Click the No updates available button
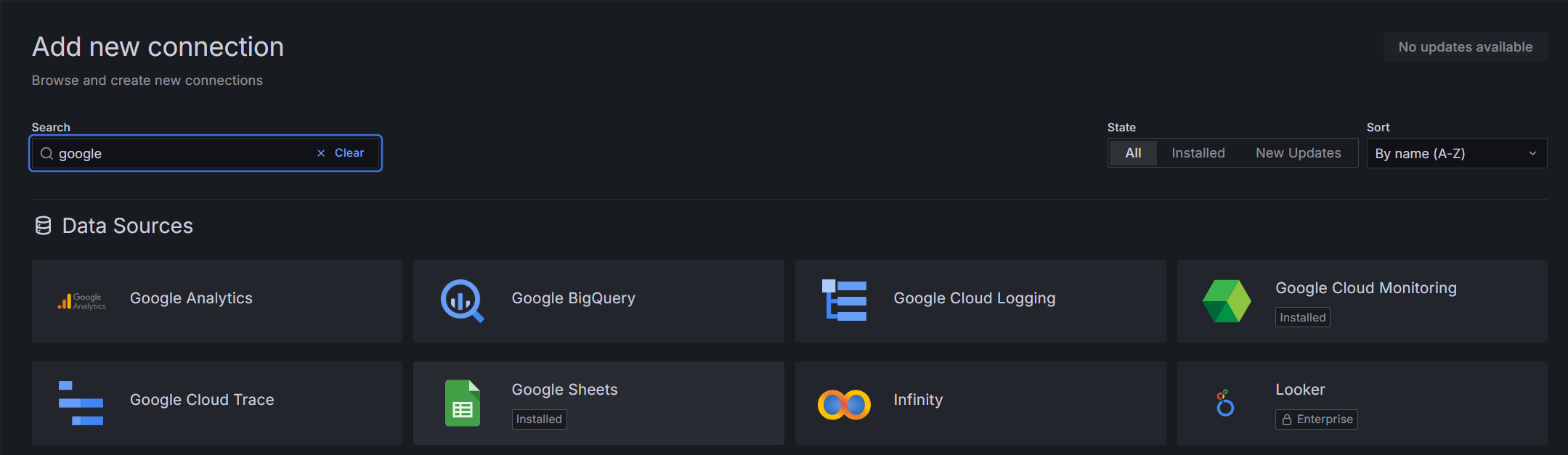1568x455 pixels. click(x=1465, y=47)
